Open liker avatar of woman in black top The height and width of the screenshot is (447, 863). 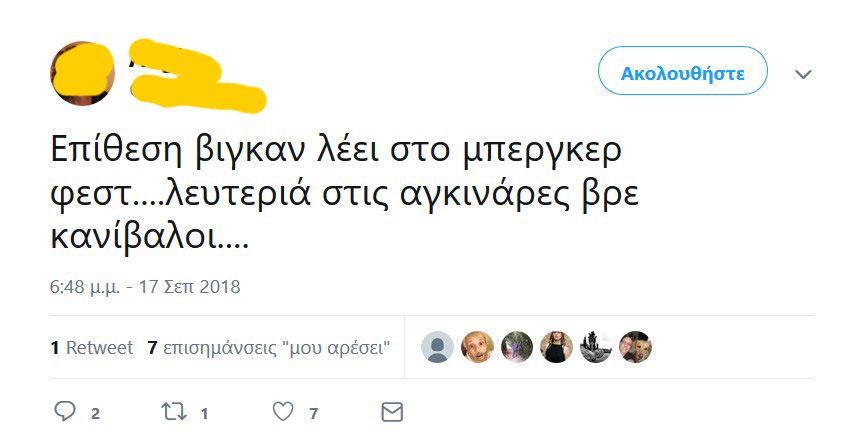point(556,347)
